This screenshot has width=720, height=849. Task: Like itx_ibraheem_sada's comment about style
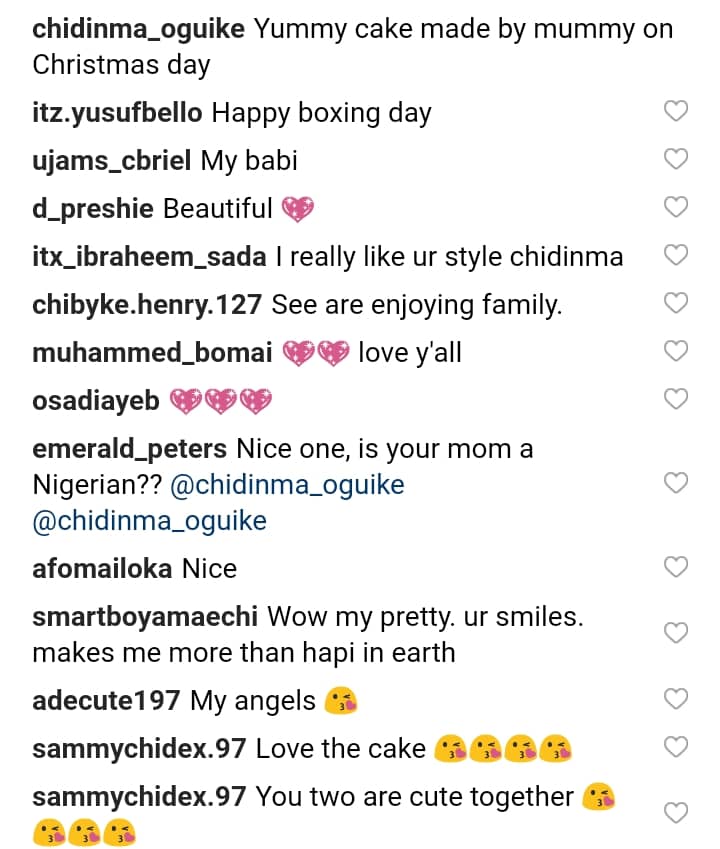(x=677, y=256)
